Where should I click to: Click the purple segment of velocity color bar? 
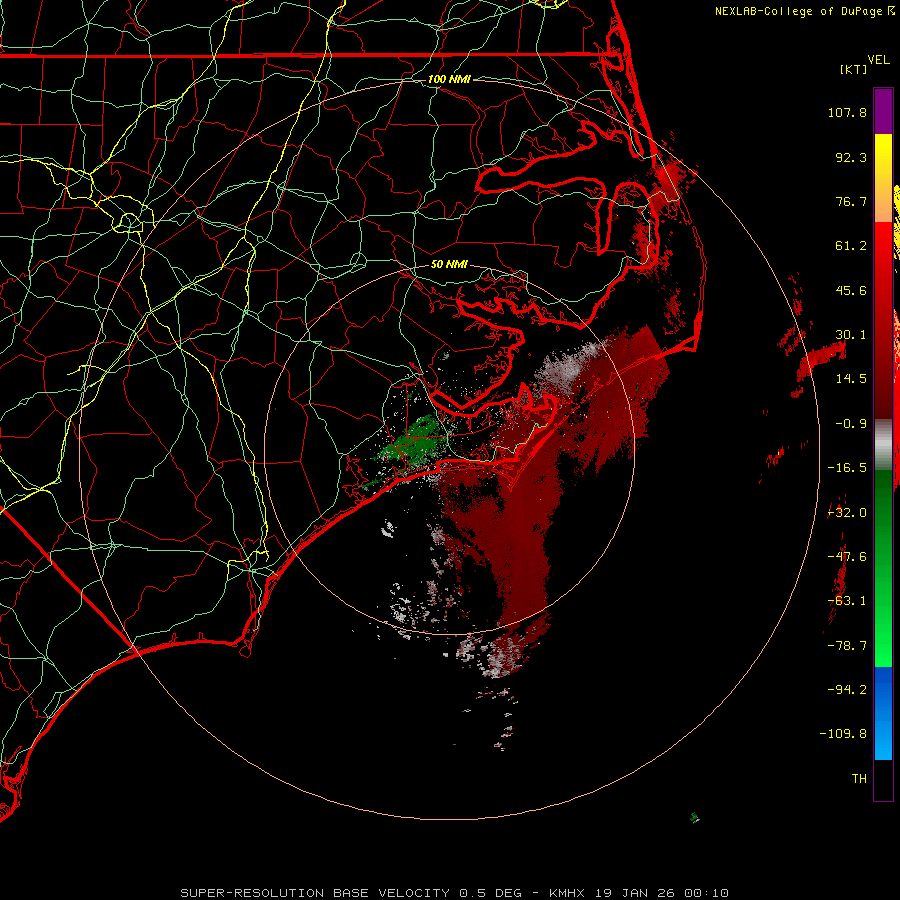coord(883,111)
